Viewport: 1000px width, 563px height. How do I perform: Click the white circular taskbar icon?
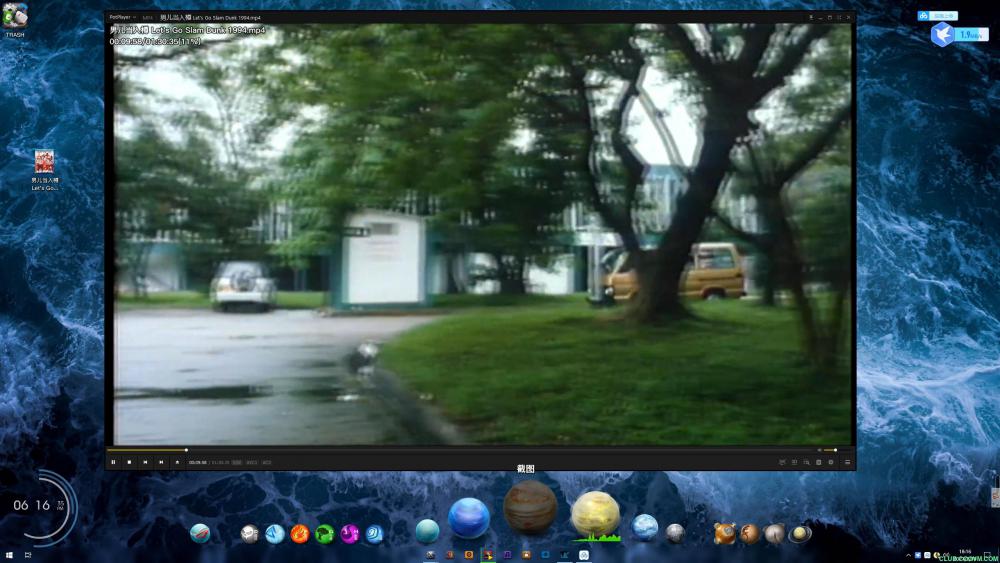pos(584,555)
